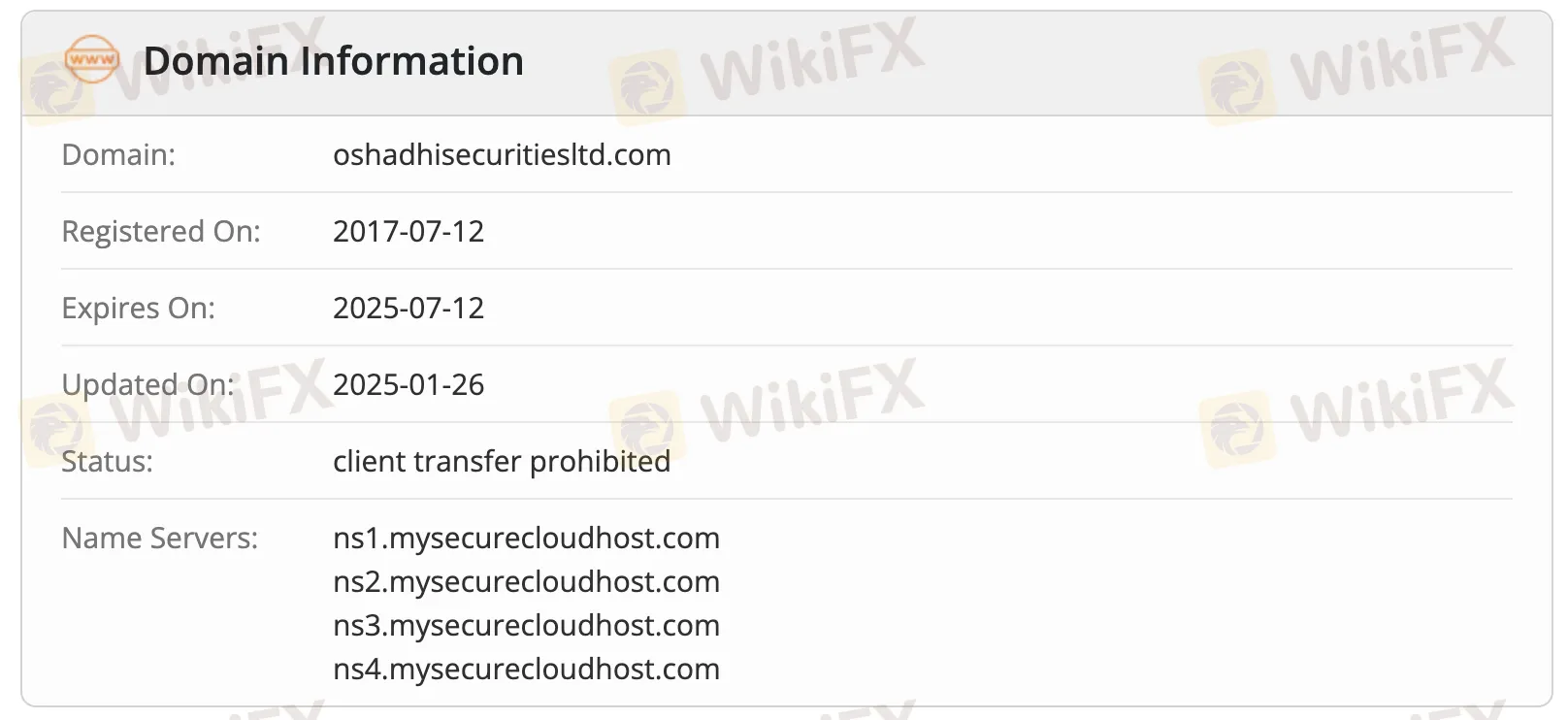
Task: Click the Status: label
Action: (107, 462)
